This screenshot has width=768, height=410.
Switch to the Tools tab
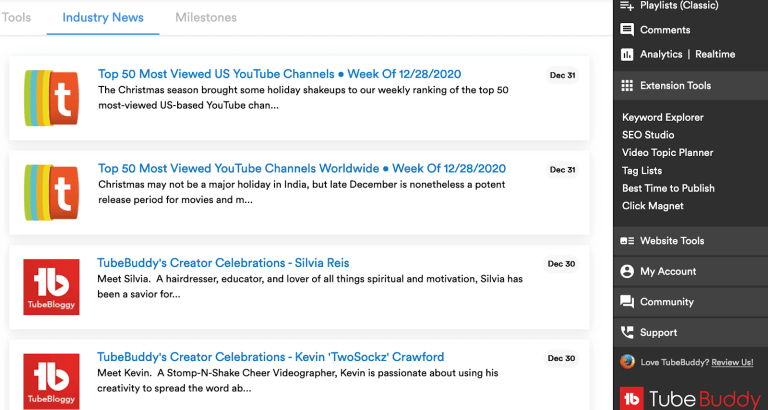pyautogui.click(x=16, y=18)
